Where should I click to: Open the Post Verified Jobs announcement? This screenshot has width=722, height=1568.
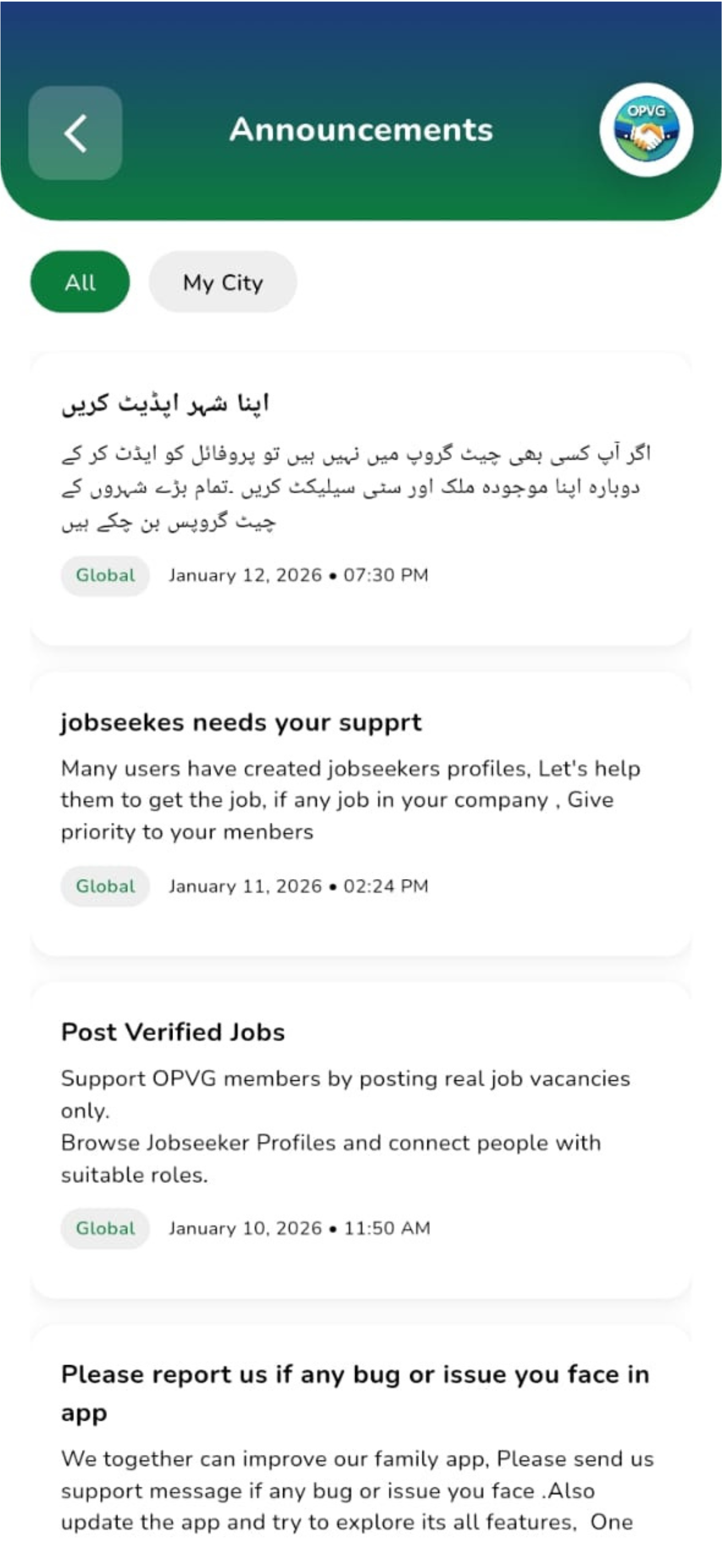173,1032
